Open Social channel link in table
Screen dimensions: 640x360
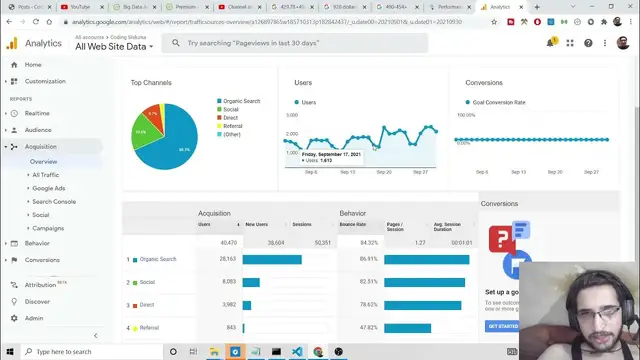click(147, 282)
